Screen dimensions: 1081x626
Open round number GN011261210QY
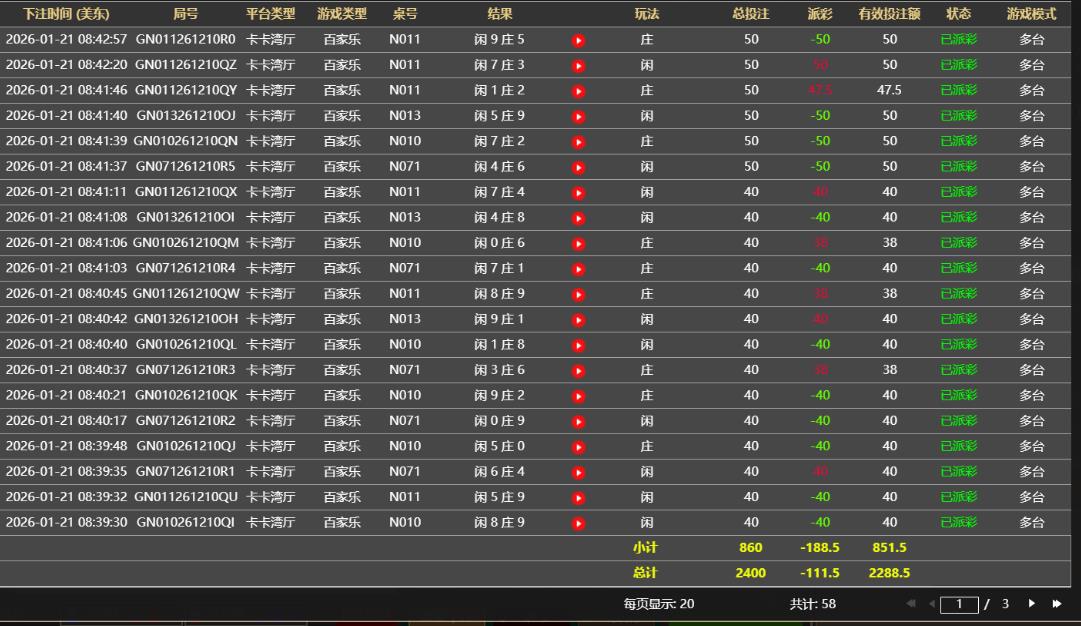coord(186,90)
